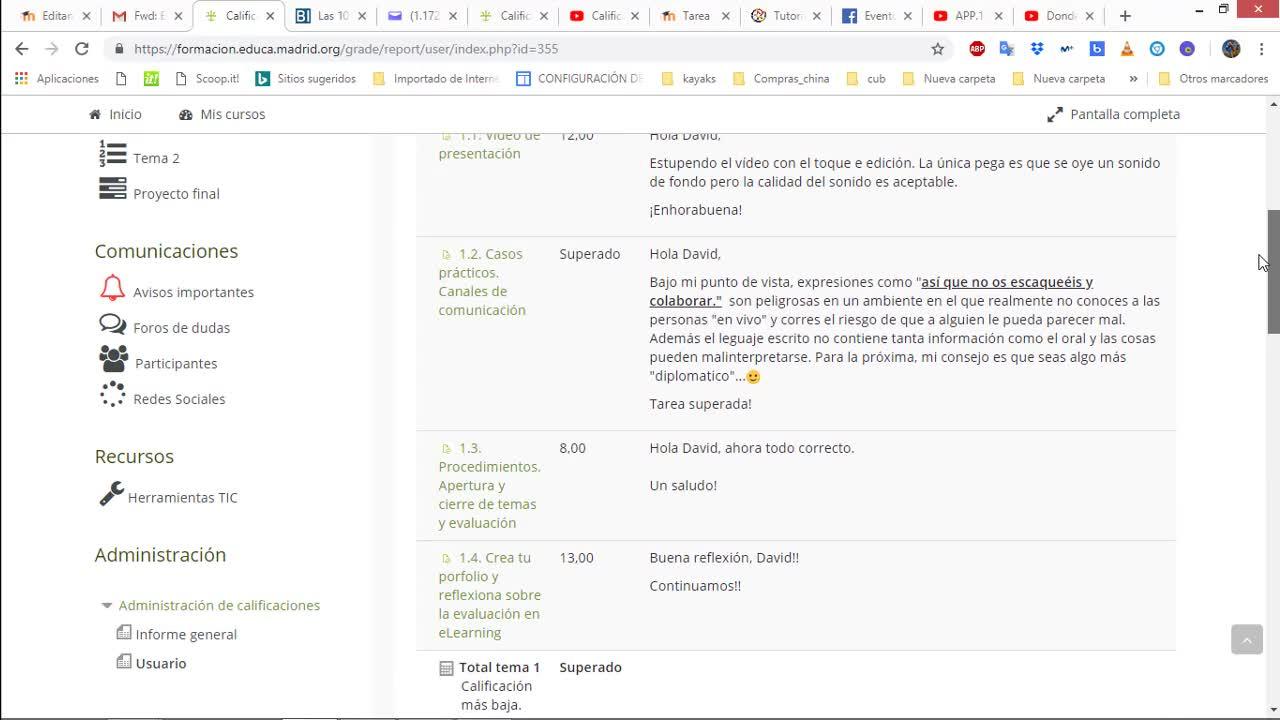Screen dimensions: 1280x720
Task: Open the cub bookmark folder
Action: point(866,78)
